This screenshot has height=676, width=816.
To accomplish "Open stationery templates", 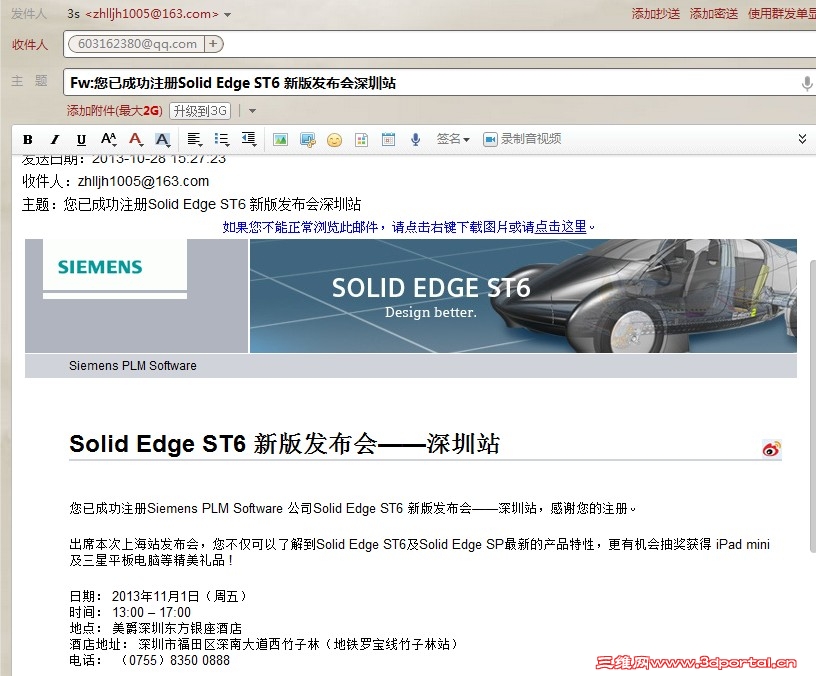I will coord(361,139).
